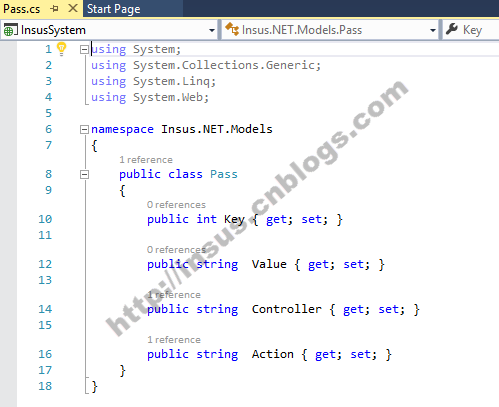Click line number 5 in the margin
The height and width of the screenshot is (407, 499).
point(49,113)
